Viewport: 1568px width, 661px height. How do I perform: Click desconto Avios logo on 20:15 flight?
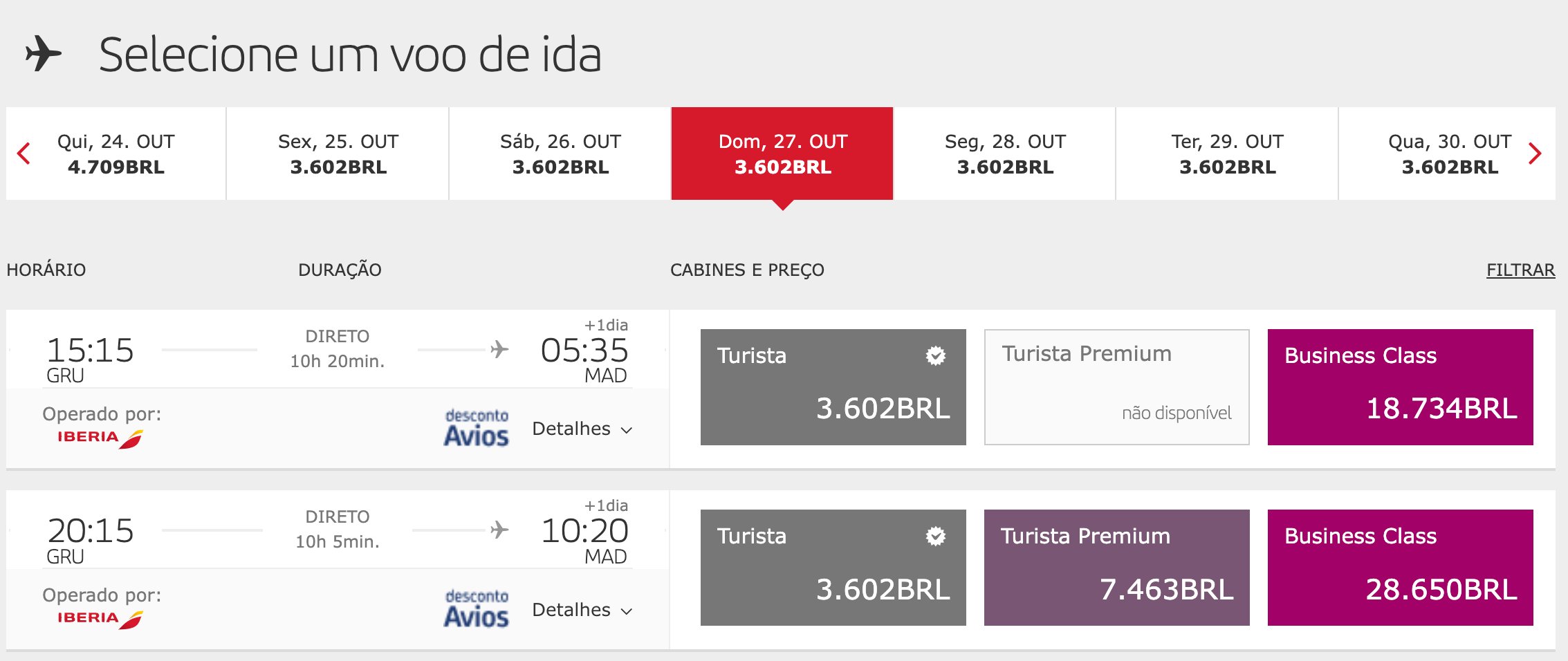coord(476,608)
